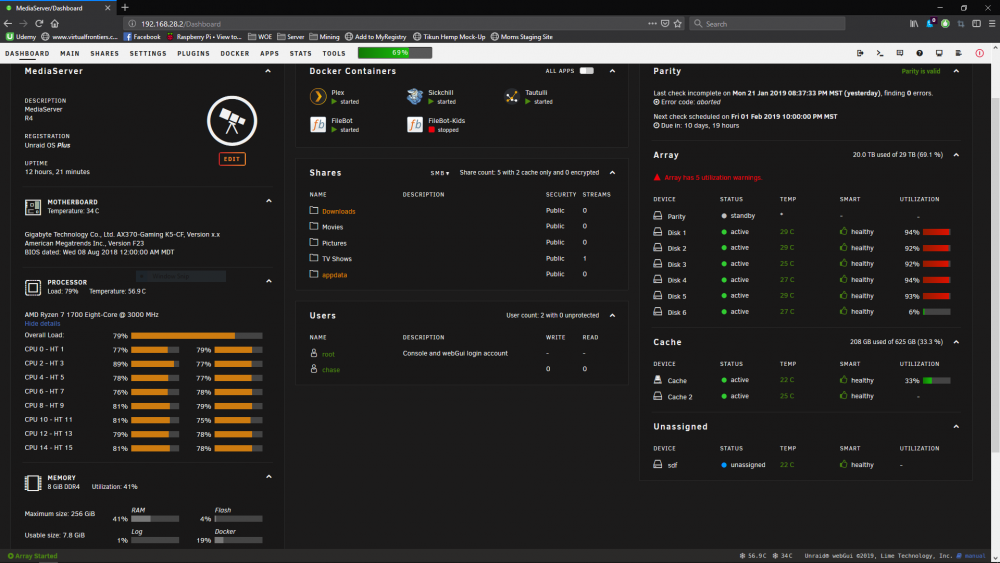Open the Docker menu tab
Viewport: 1000px width, 563px height.
235,54
